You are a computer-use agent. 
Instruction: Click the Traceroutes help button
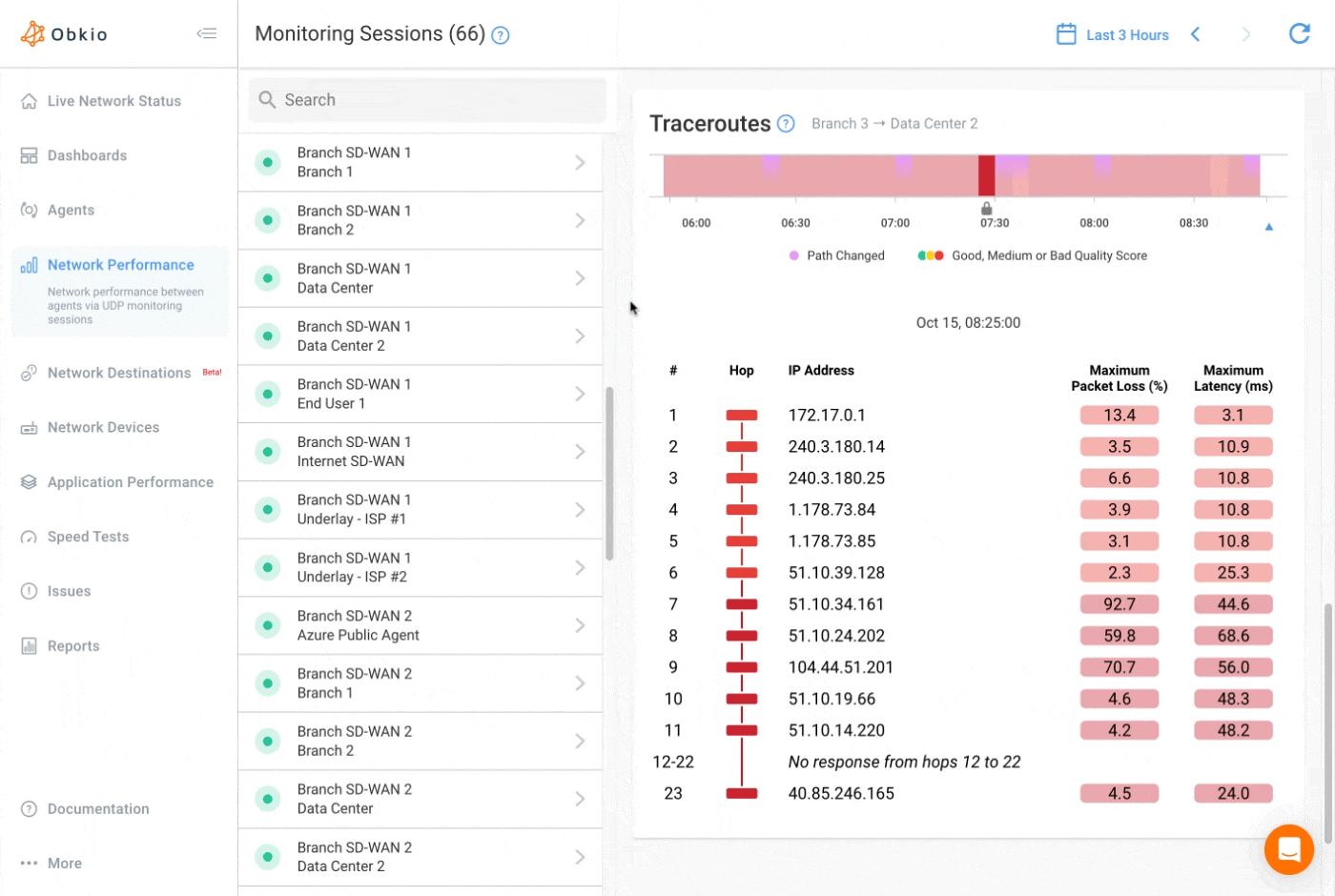pyautogui.click(x=787, y=124)
